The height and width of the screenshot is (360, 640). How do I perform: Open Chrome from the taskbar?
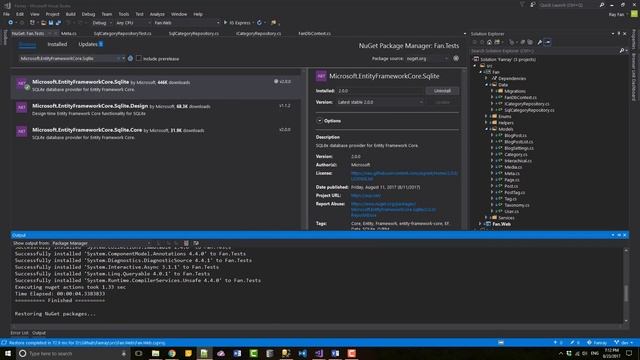(x=172, y=353)
